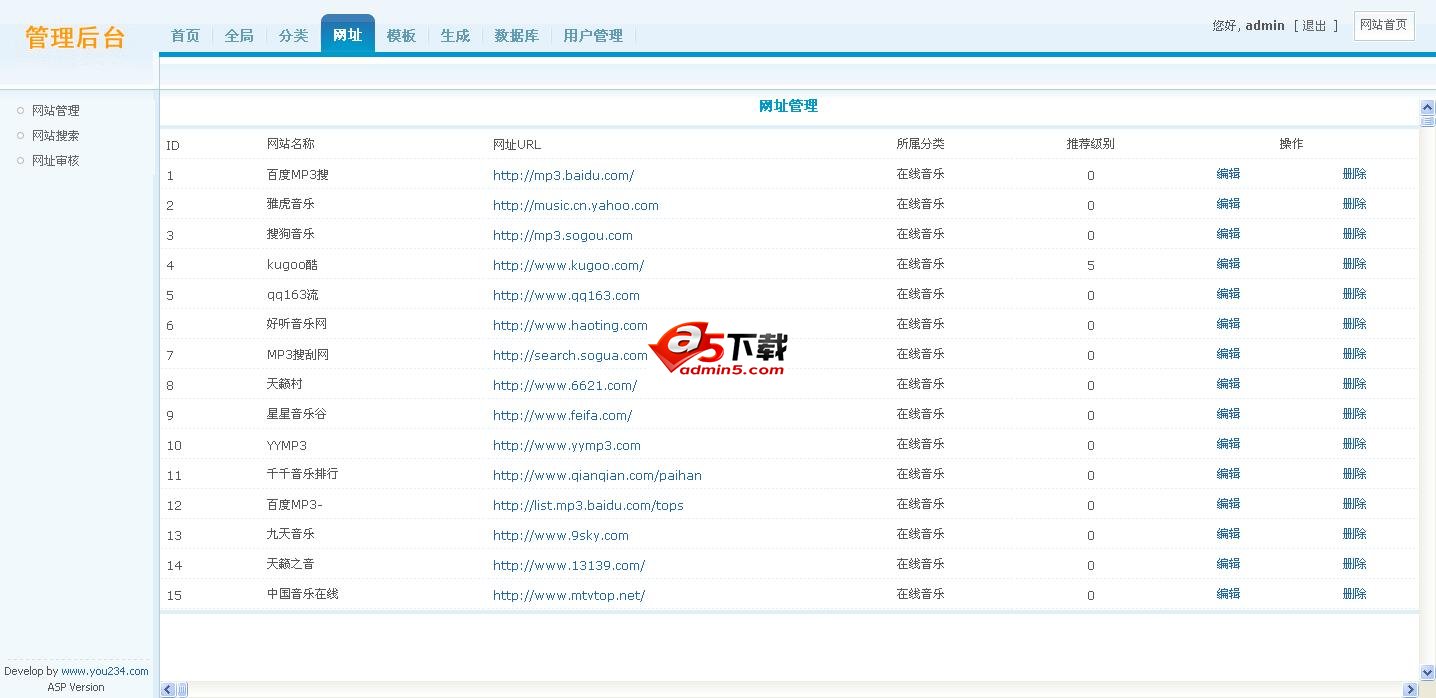Open the list.mp3.baidu.com/tops link
1436x698 pixels.
588,505
